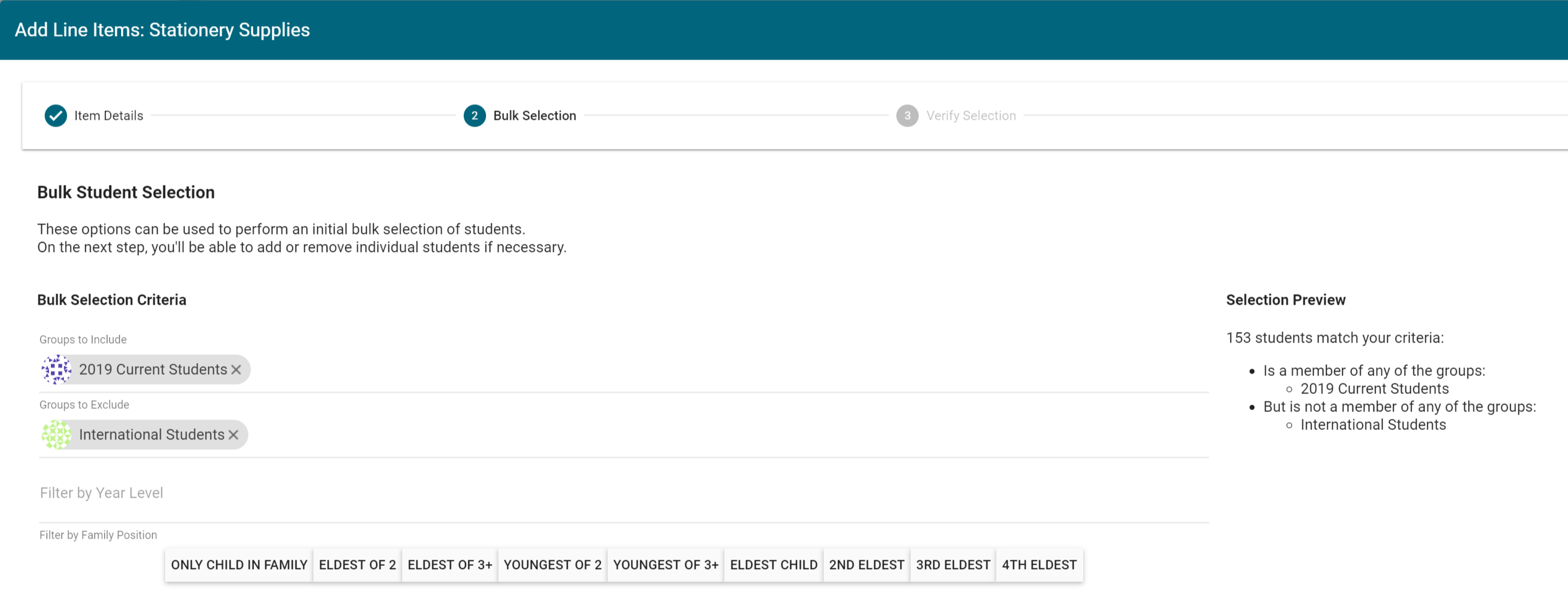1568x605 pixels.
Task: Click the International Students group icon
Action: coord(56,434)
